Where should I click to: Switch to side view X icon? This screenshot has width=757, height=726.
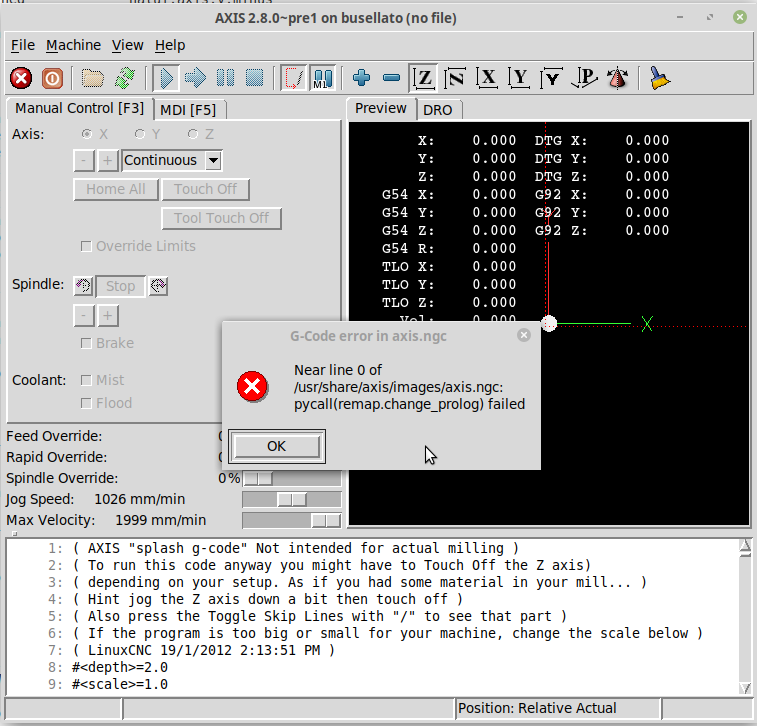click(x=487, y=78)
